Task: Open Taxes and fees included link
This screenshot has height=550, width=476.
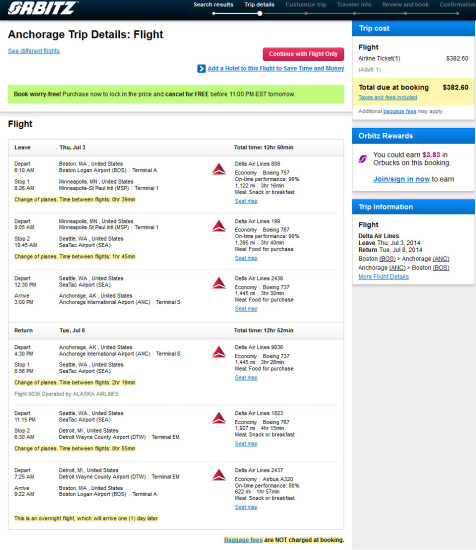Action: pyautogui.click(x=388, y=97)
